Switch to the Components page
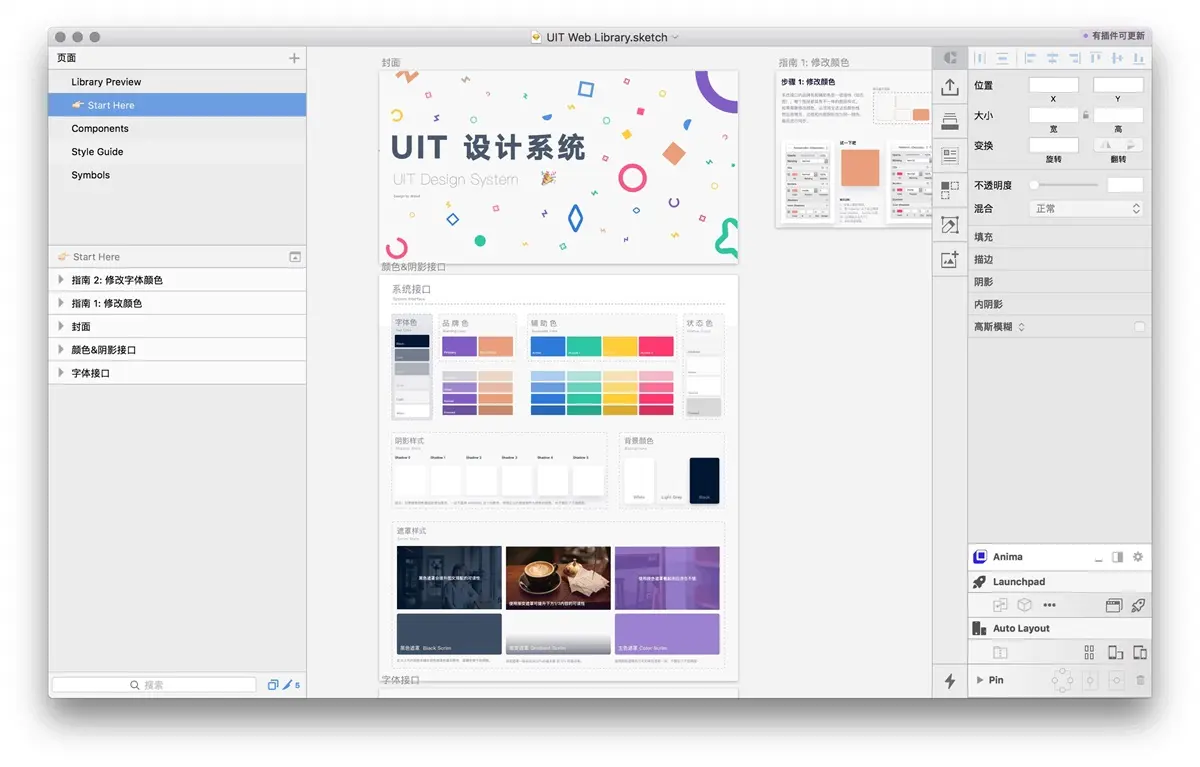The height and width of the screenshot is (767, 1200). [177, 129]
